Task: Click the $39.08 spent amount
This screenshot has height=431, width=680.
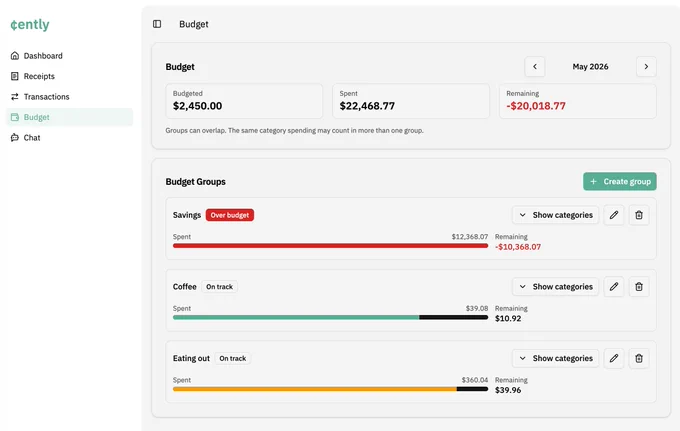Action: pyautogui.click(x=477, y=308)
